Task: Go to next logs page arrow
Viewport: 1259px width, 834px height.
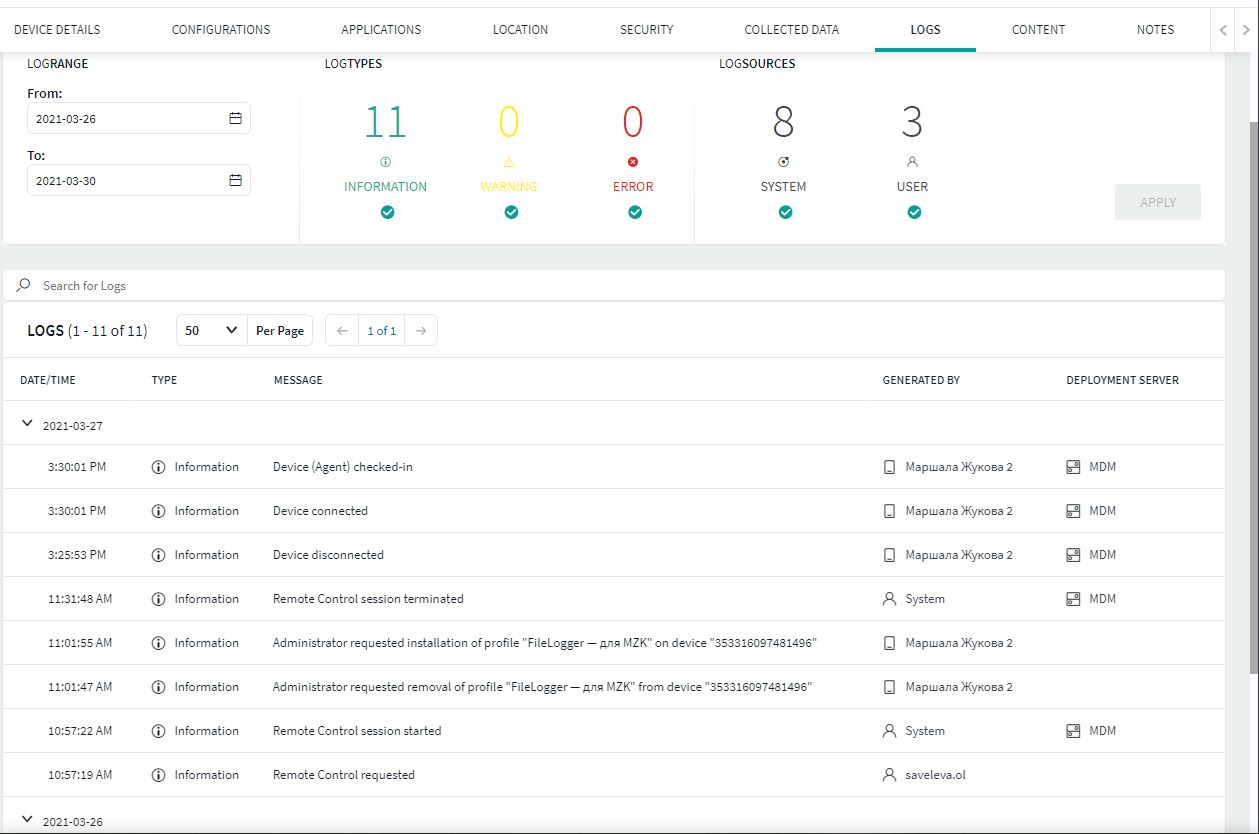Action: coord(421,331)
